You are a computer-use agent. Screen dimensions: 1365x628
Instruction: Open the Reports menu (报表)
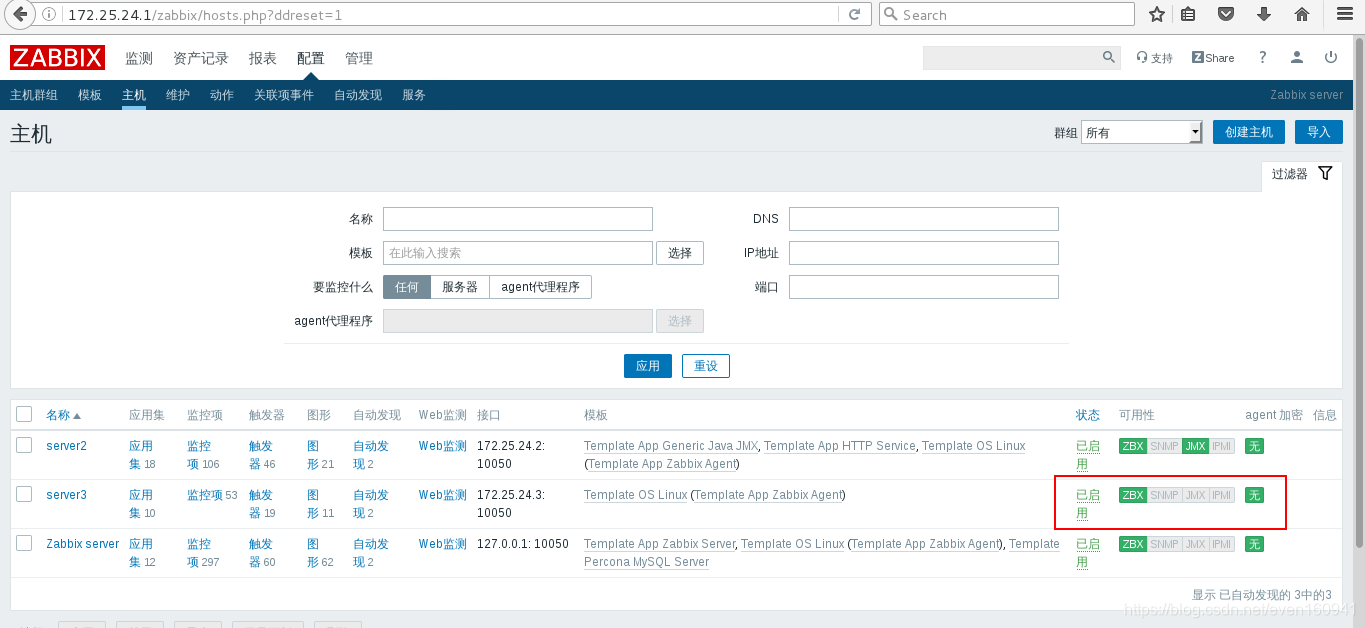pyautogui.click(x=263, y=58)
